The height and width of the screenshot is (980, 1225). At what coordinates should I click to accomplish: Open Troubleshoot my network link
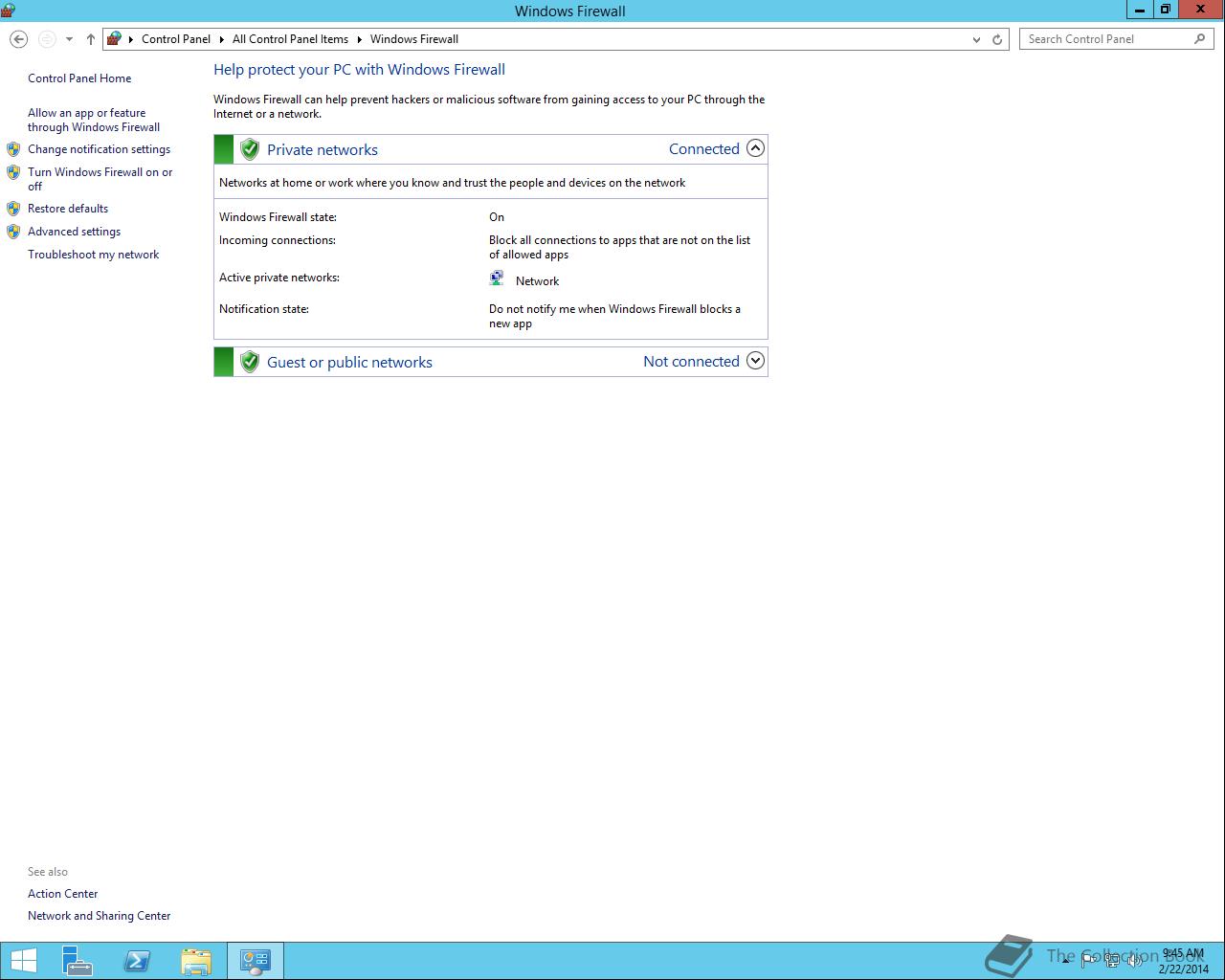tap(93, 255)
